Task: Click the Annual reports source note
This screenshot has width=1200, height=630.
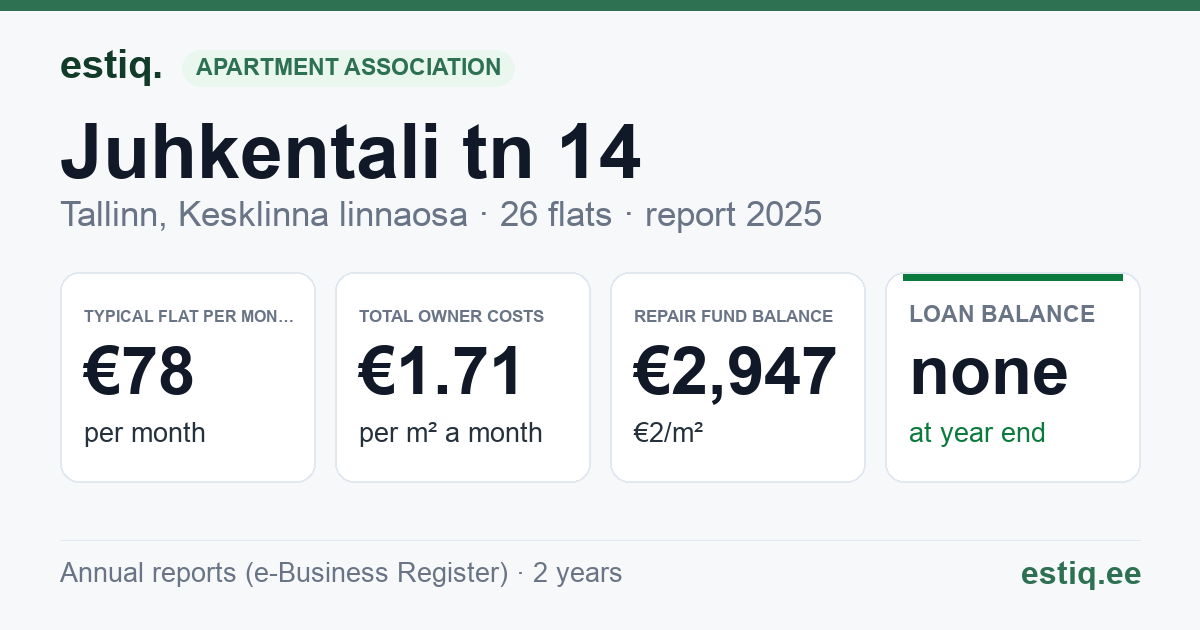Action: (341, 573)
